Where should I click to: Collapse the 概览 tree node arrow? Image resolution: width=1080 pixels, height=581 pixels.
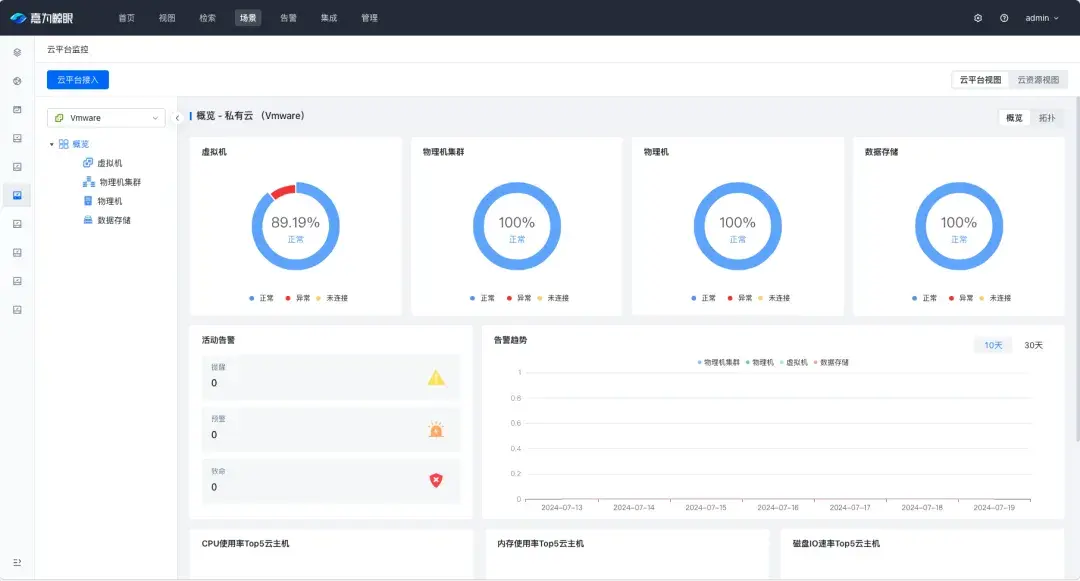[x=52, y=145]
